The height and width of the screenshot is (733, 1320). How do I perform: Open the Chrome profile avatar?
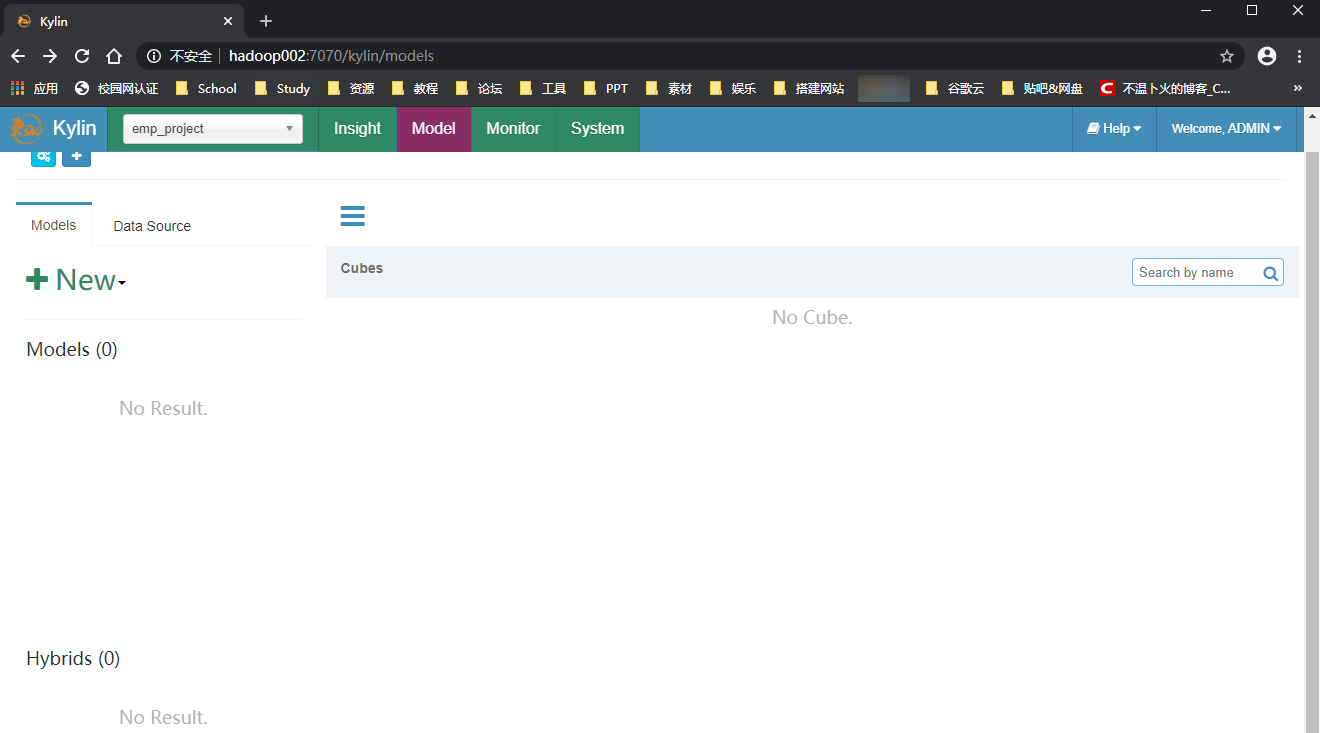point(1267,56)
